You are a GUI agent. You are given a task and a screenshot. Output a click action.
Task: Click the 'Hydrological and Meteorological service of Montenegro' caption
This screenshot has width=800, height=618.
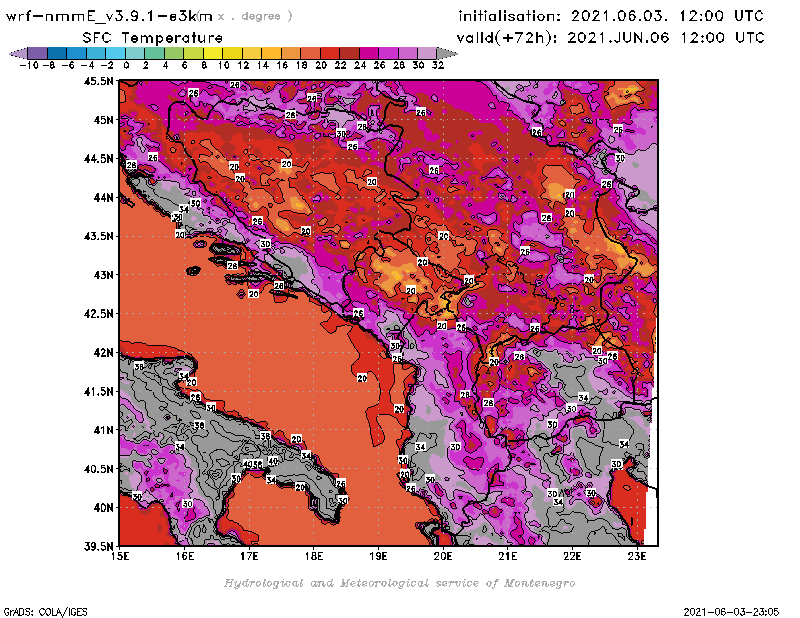[399, 583]
